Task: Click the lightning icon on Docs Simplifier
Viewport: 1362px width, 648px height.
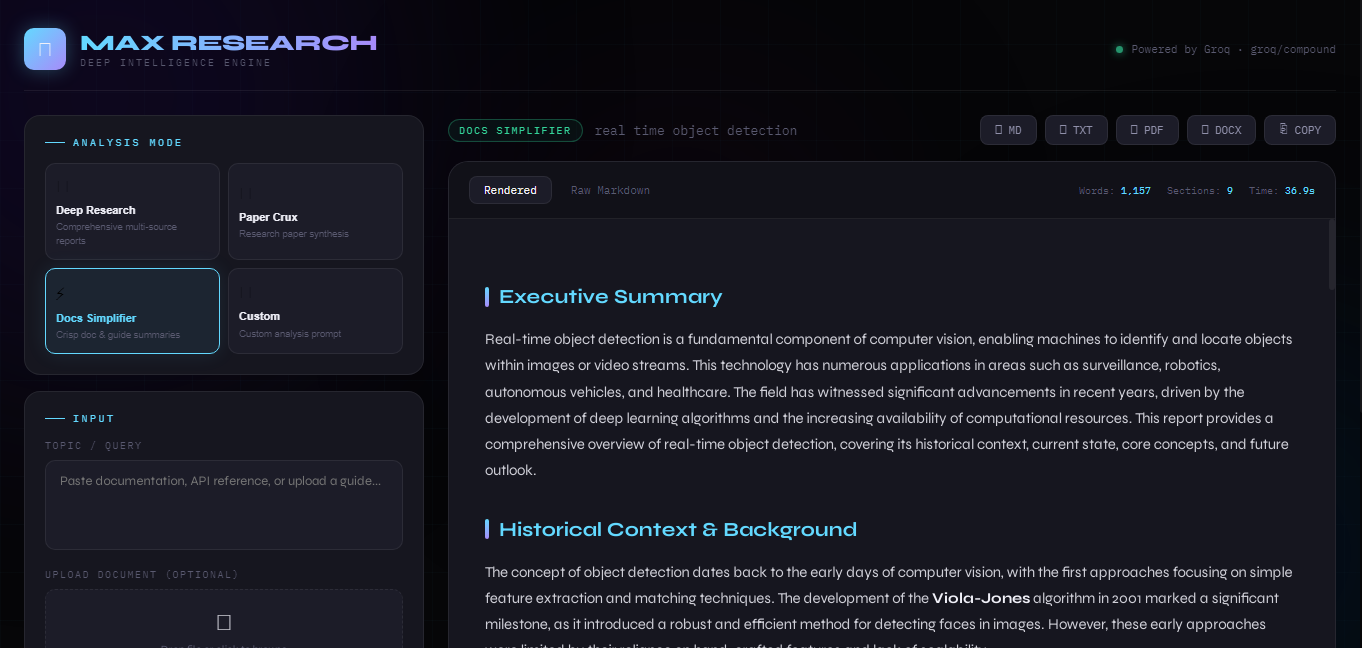Action: click(x=60, y=294)
